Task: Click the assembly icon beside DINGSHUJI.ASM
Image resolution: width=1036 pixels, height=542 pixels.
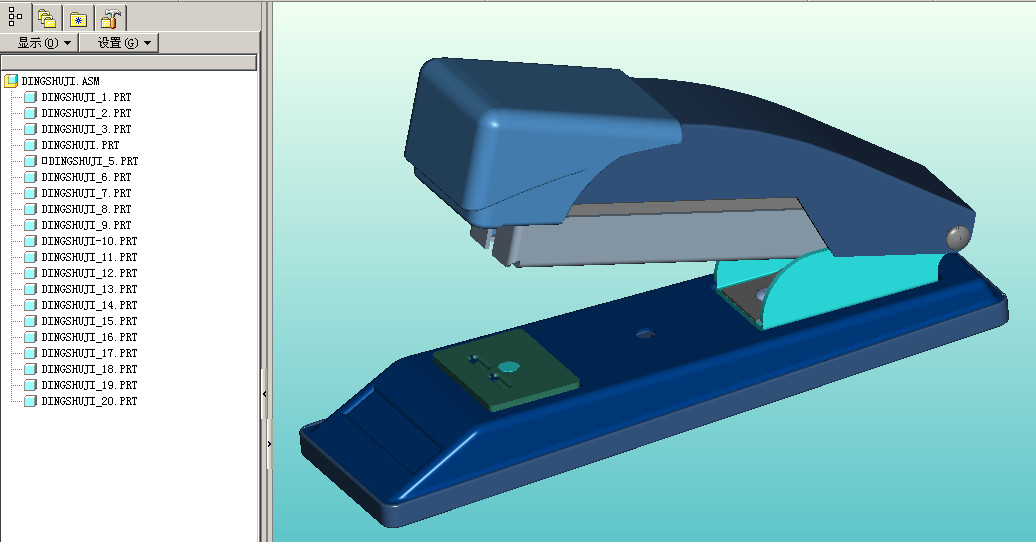Action: 11,81
